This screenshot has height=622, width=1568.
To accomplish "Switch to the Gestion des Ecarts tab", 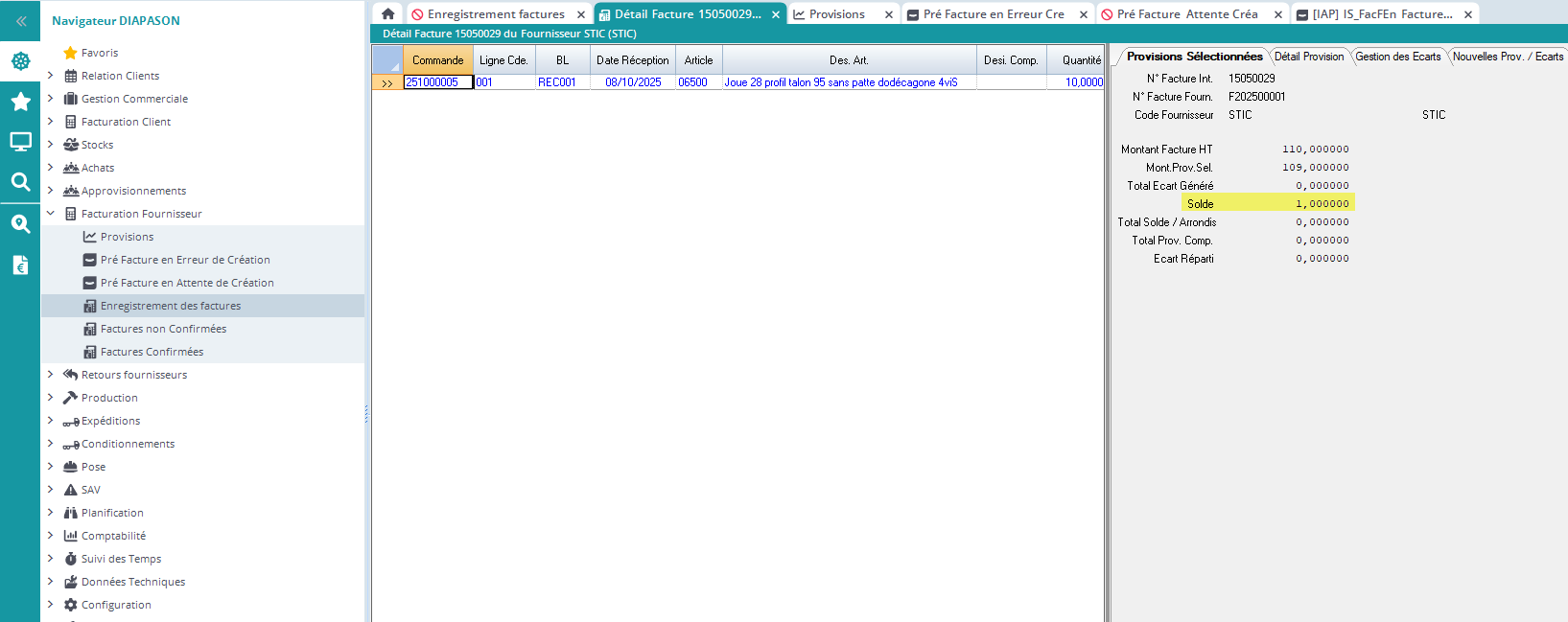I will click(x=1397, y=57).
